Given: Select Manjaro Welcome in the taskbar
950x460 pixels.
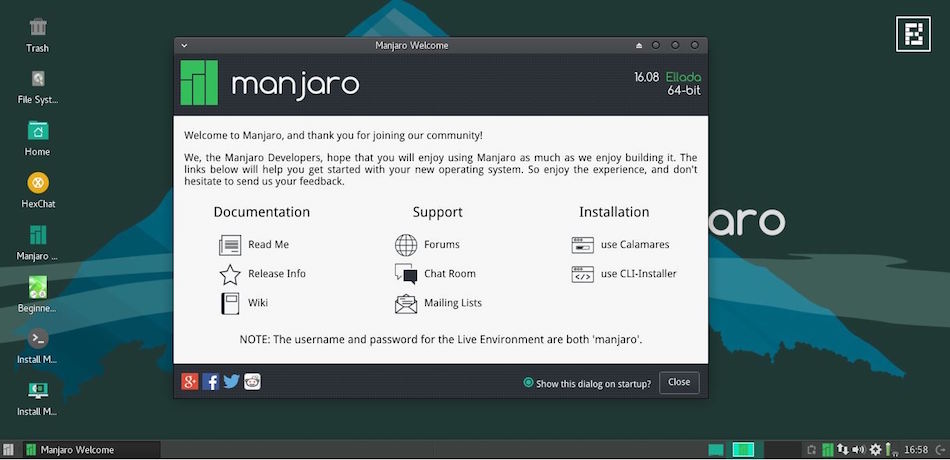Looking at the screenshot, I should pyautogui.click(x=91, y=449).
